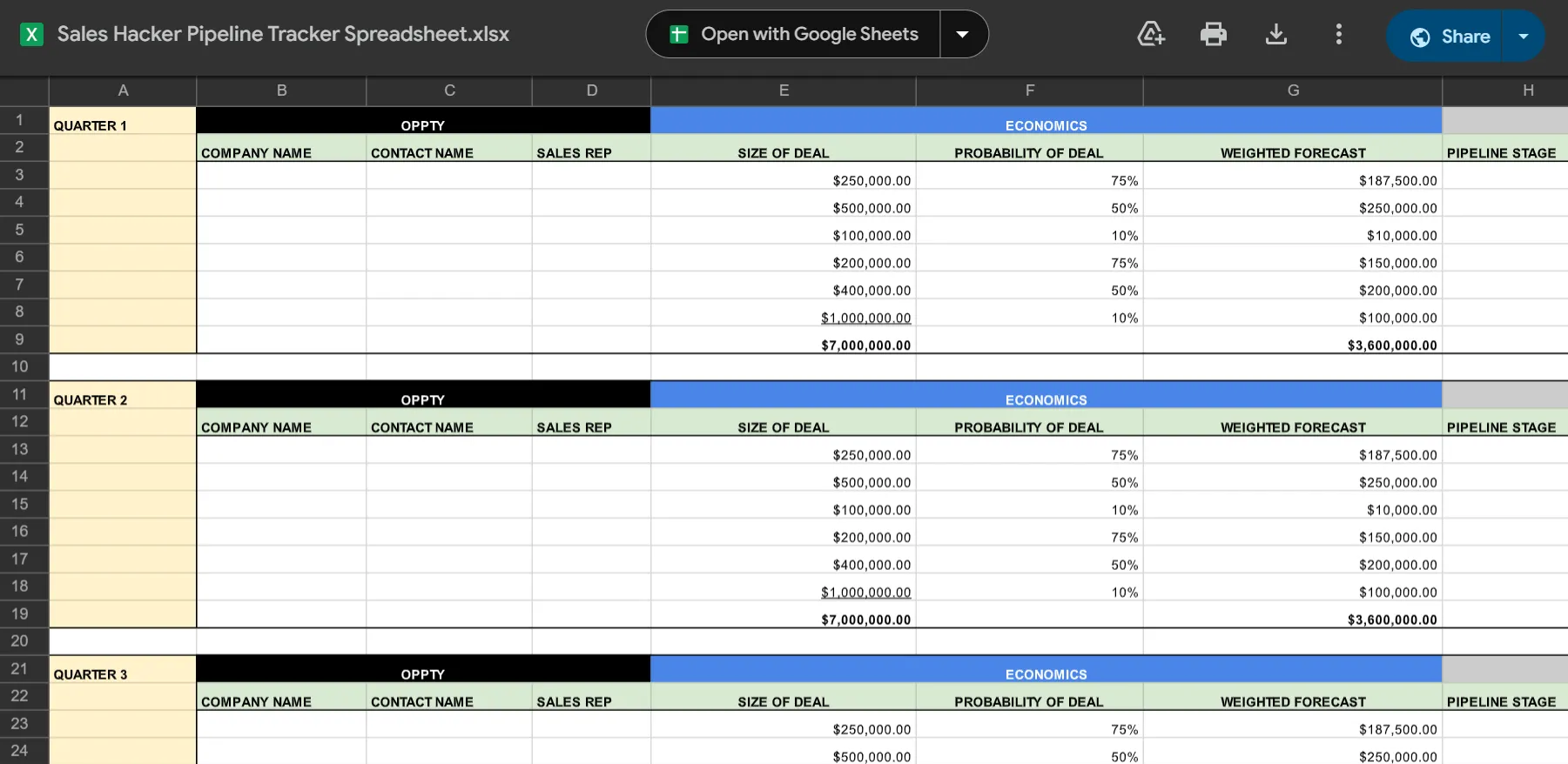
Task: Click CONTACT NAME in row 2
Action: point(449,148)
